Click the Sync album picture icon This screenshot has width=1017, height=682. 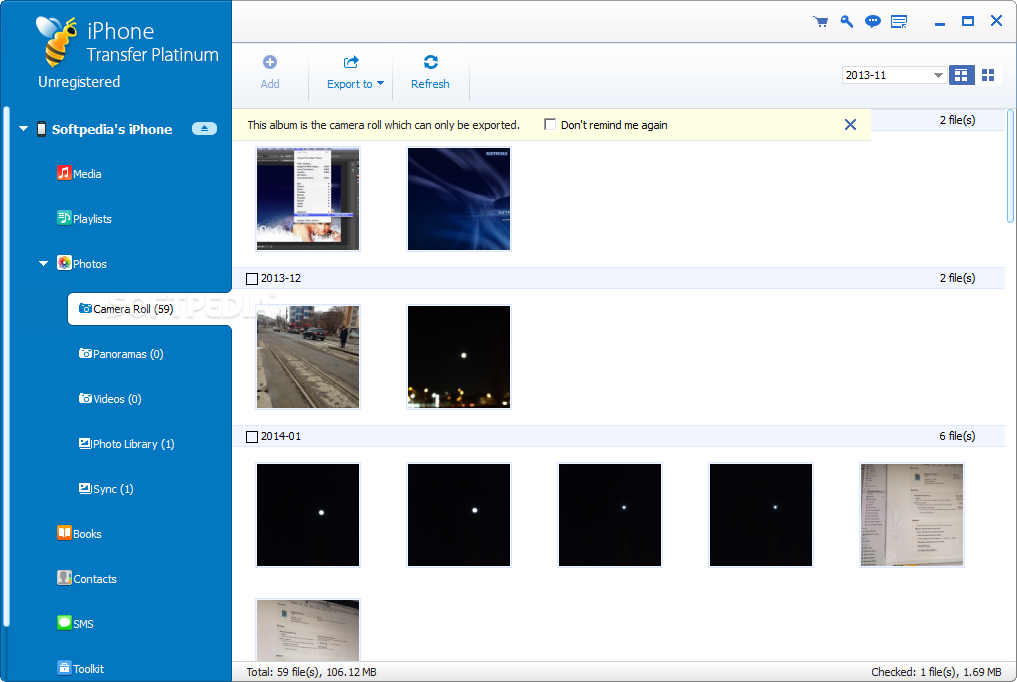pyautogui.click(x=85, y=488)
